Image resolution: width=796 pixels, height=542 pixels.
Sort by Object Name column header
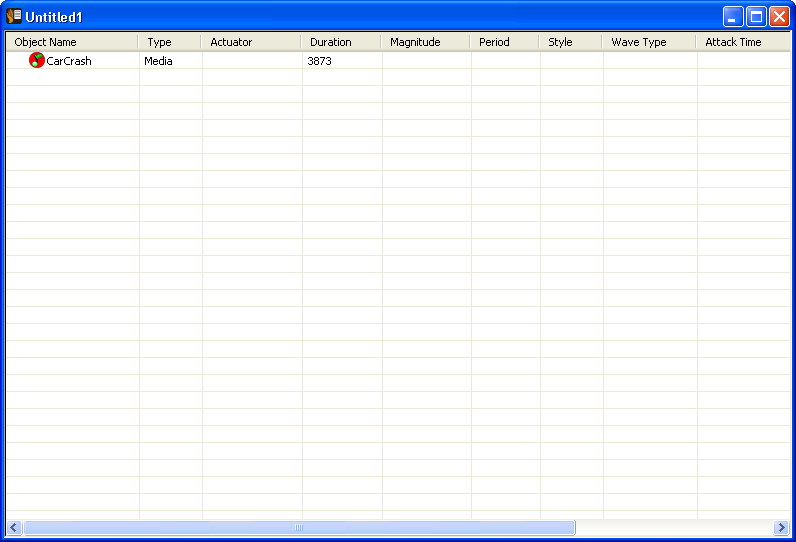[72, 42]
